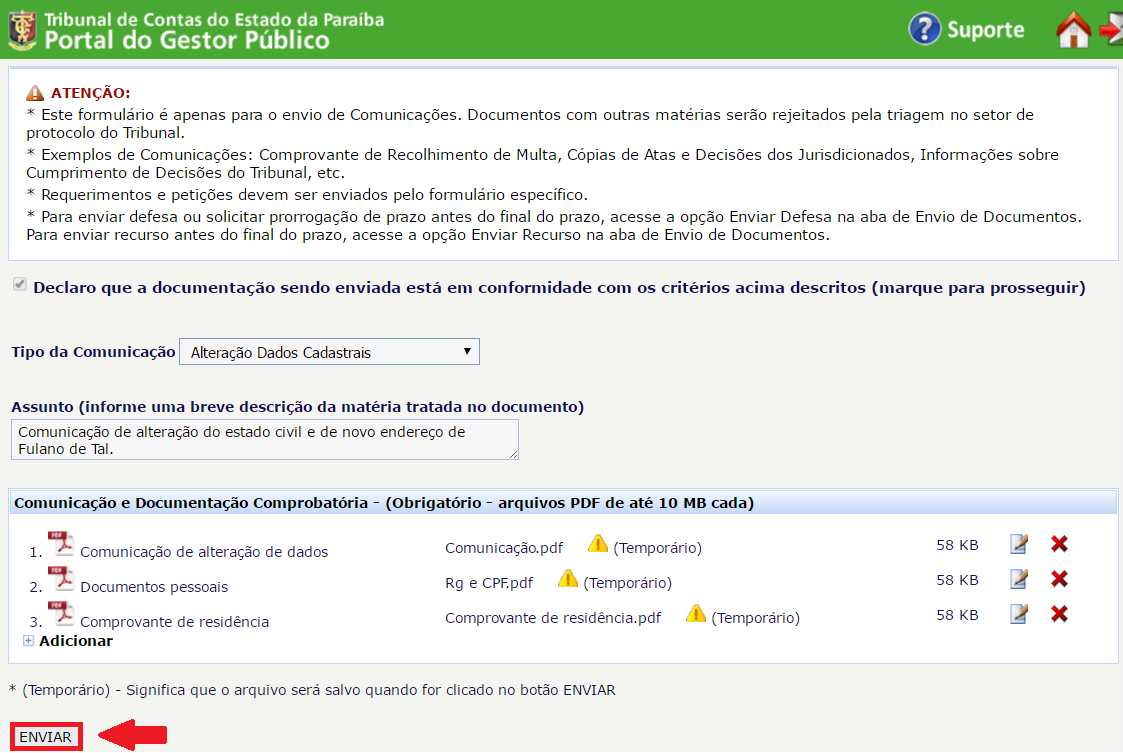This screenshot has height=753, width=1123.
Task: Open the Comprovante de residência.pdf link
Action: (x=553, y=618)
